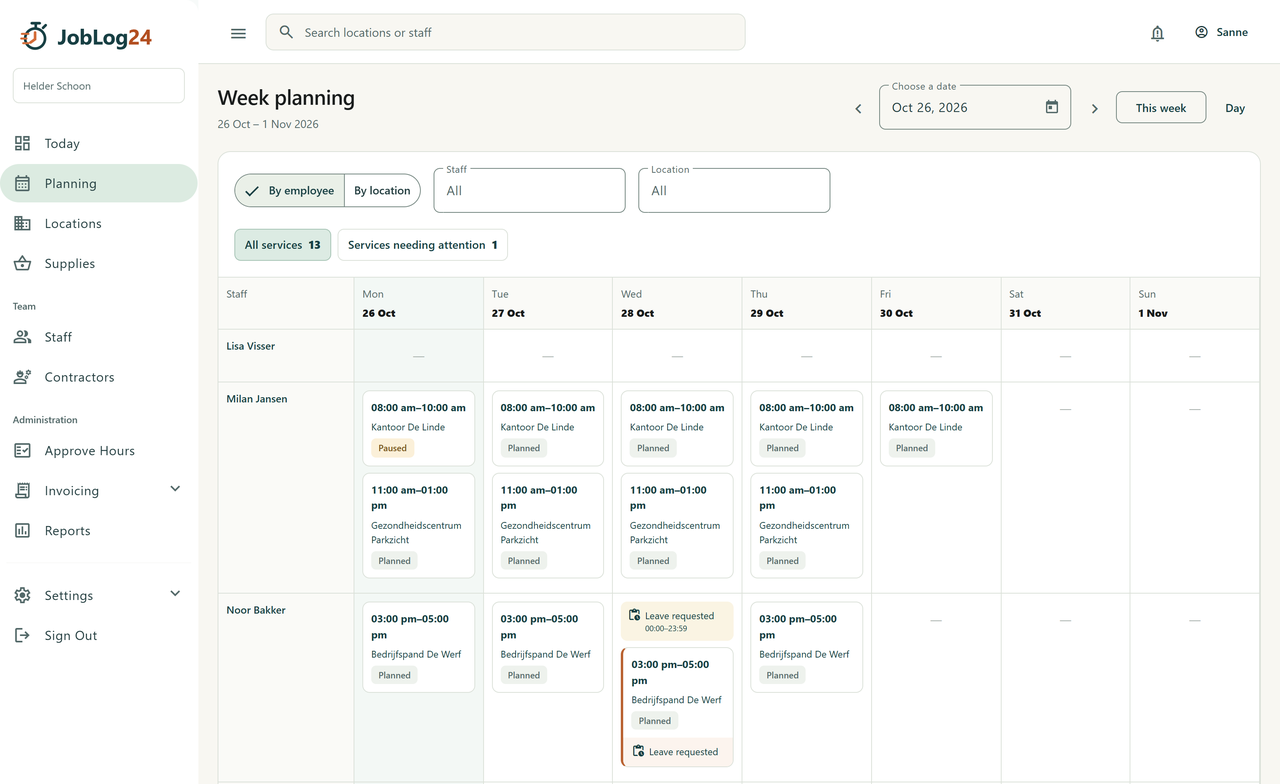Open Milan Jansen's Friday Kantoor De Linde shift
This screenshot has height=784, width=1280.
(936, 428)
